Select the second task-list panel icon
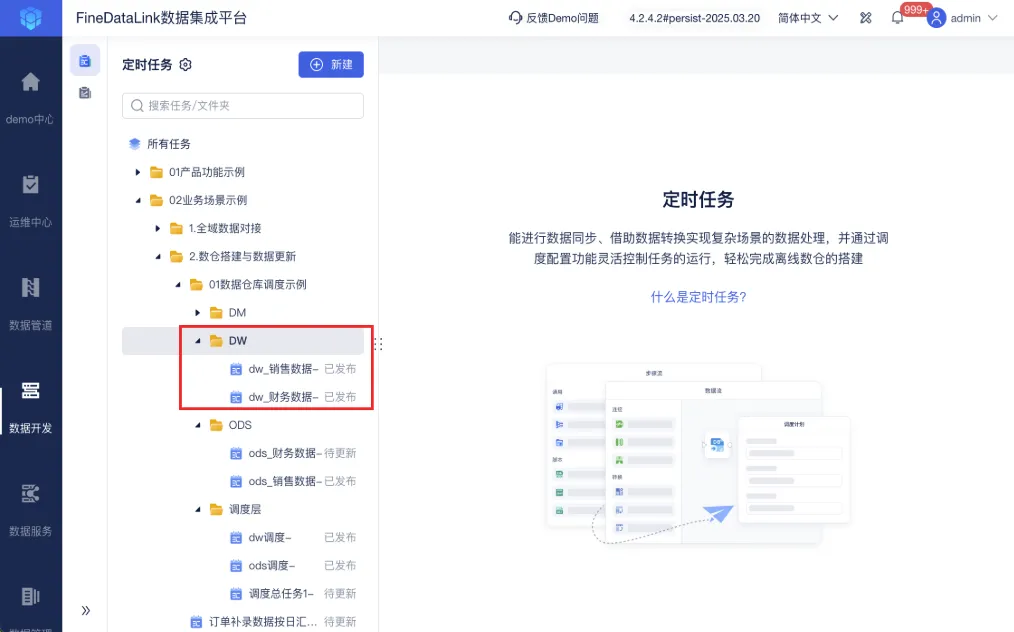This screenshot has width=1014, height=632. point(85,93)
